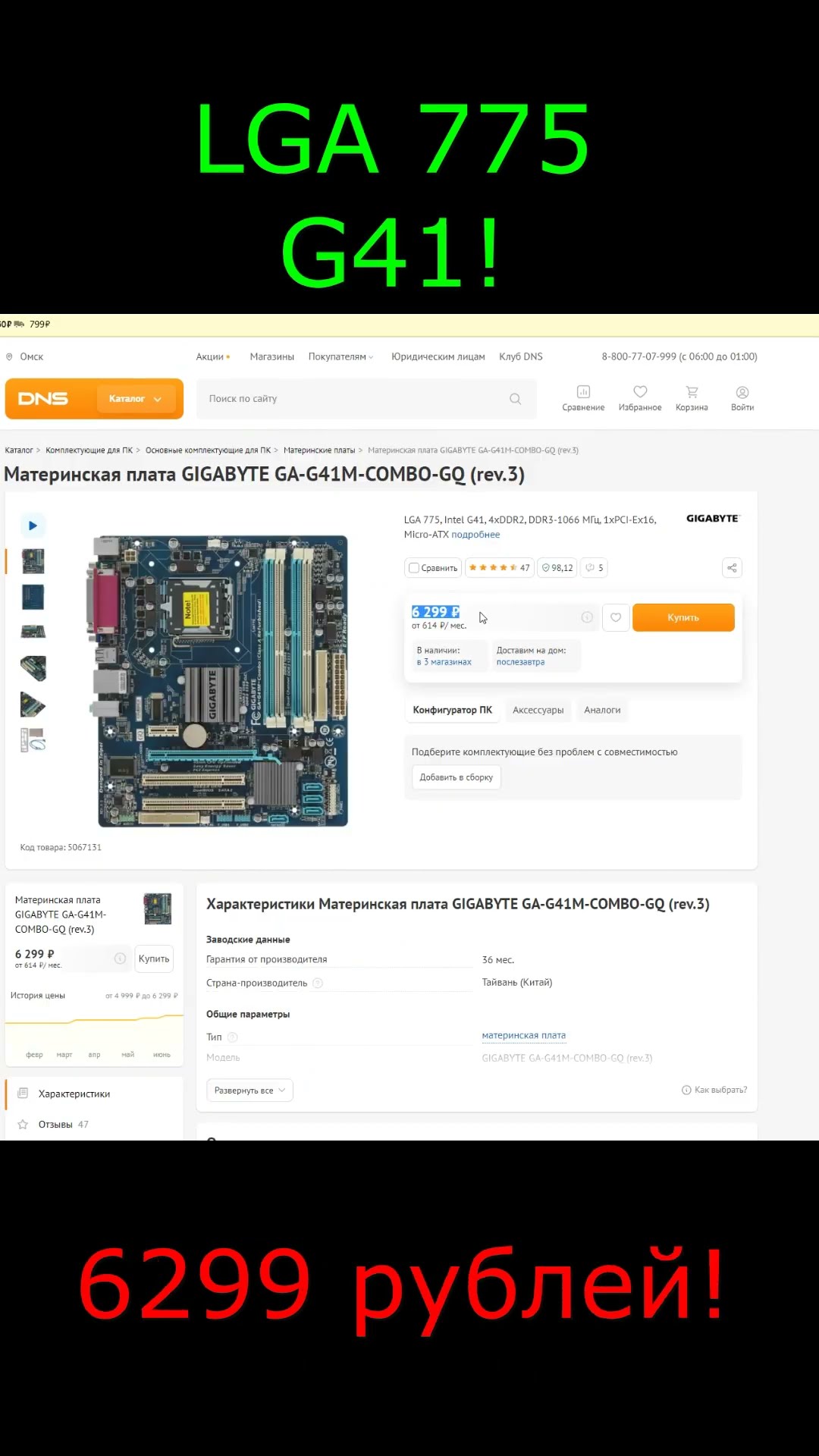Open Избранное favorites heart in header
Viewport: 819px width, 1456px height.
coord(640,398)
